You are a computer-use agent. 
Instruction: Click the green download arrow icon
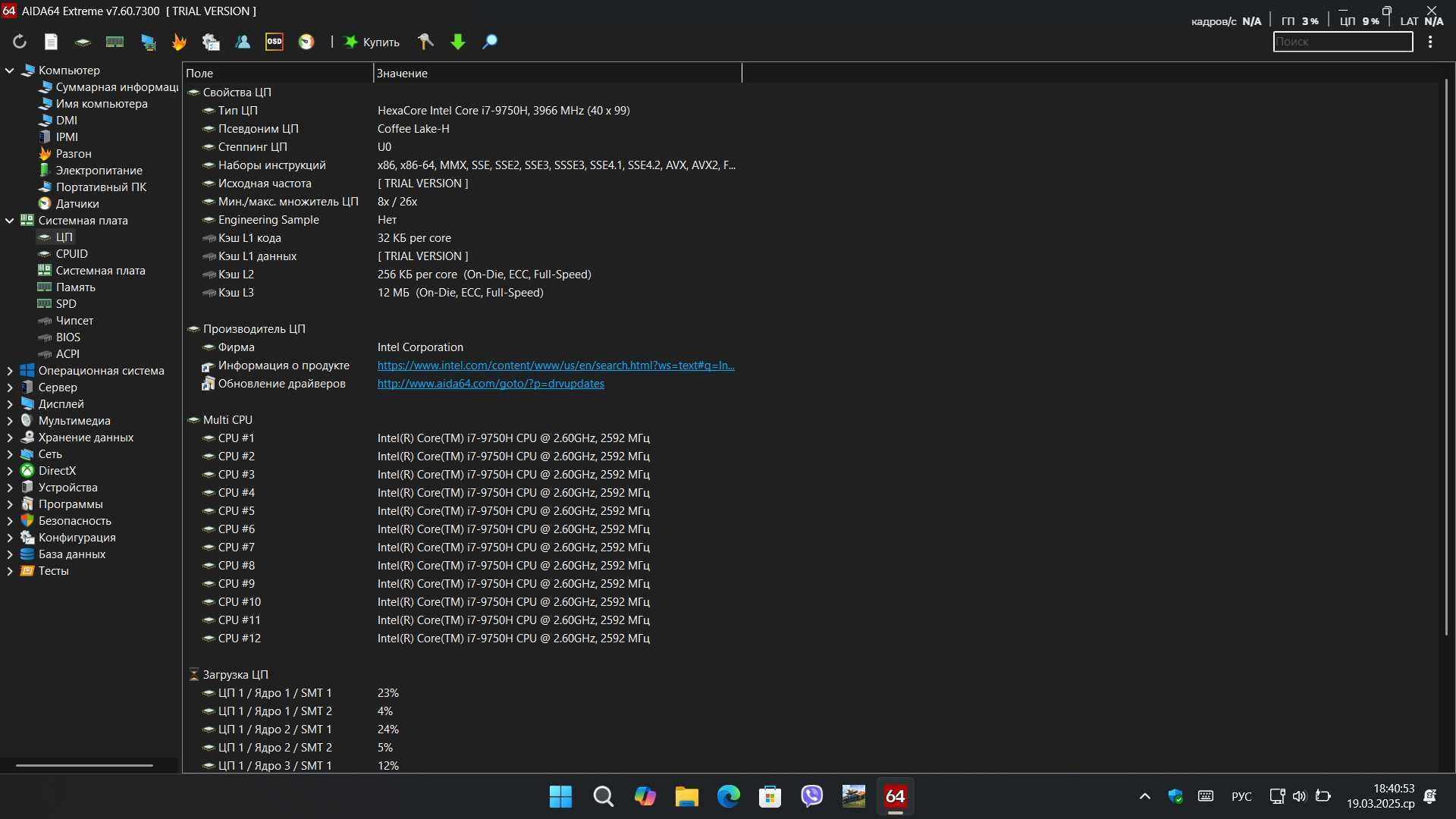(x=458, y=42)
